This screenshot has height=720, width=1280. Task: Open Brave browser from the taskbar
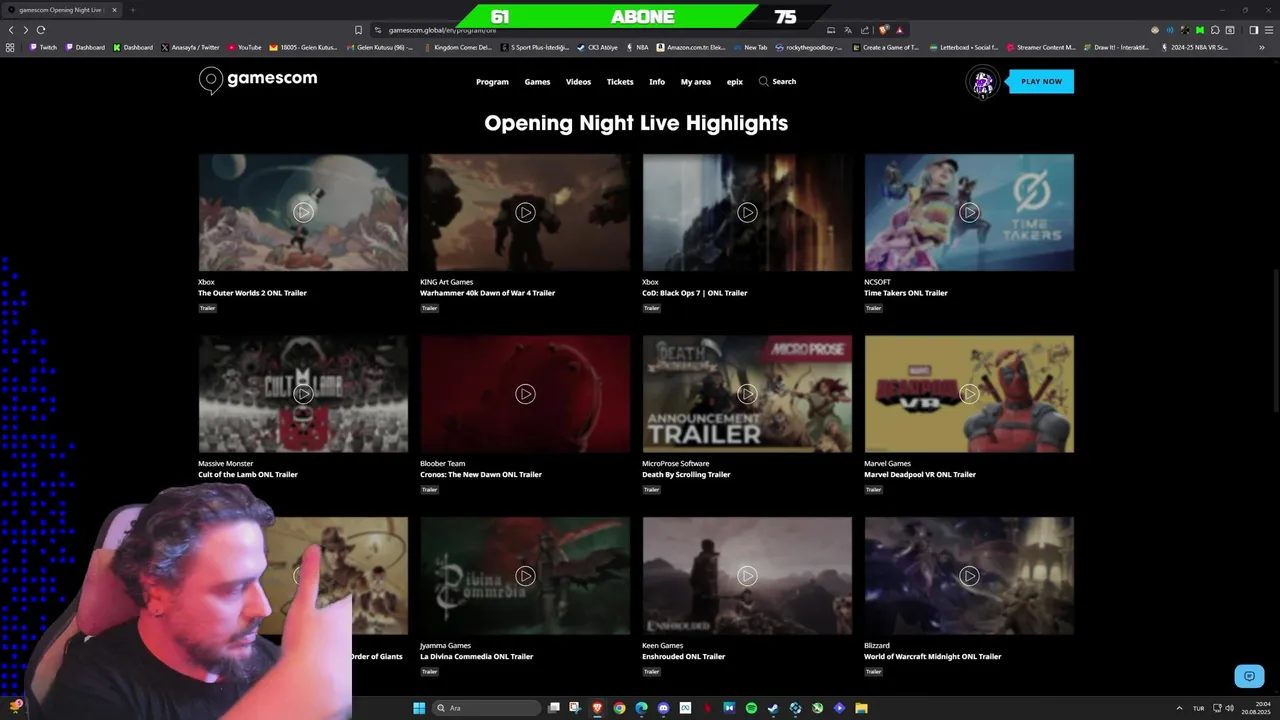tap(597, 708)
